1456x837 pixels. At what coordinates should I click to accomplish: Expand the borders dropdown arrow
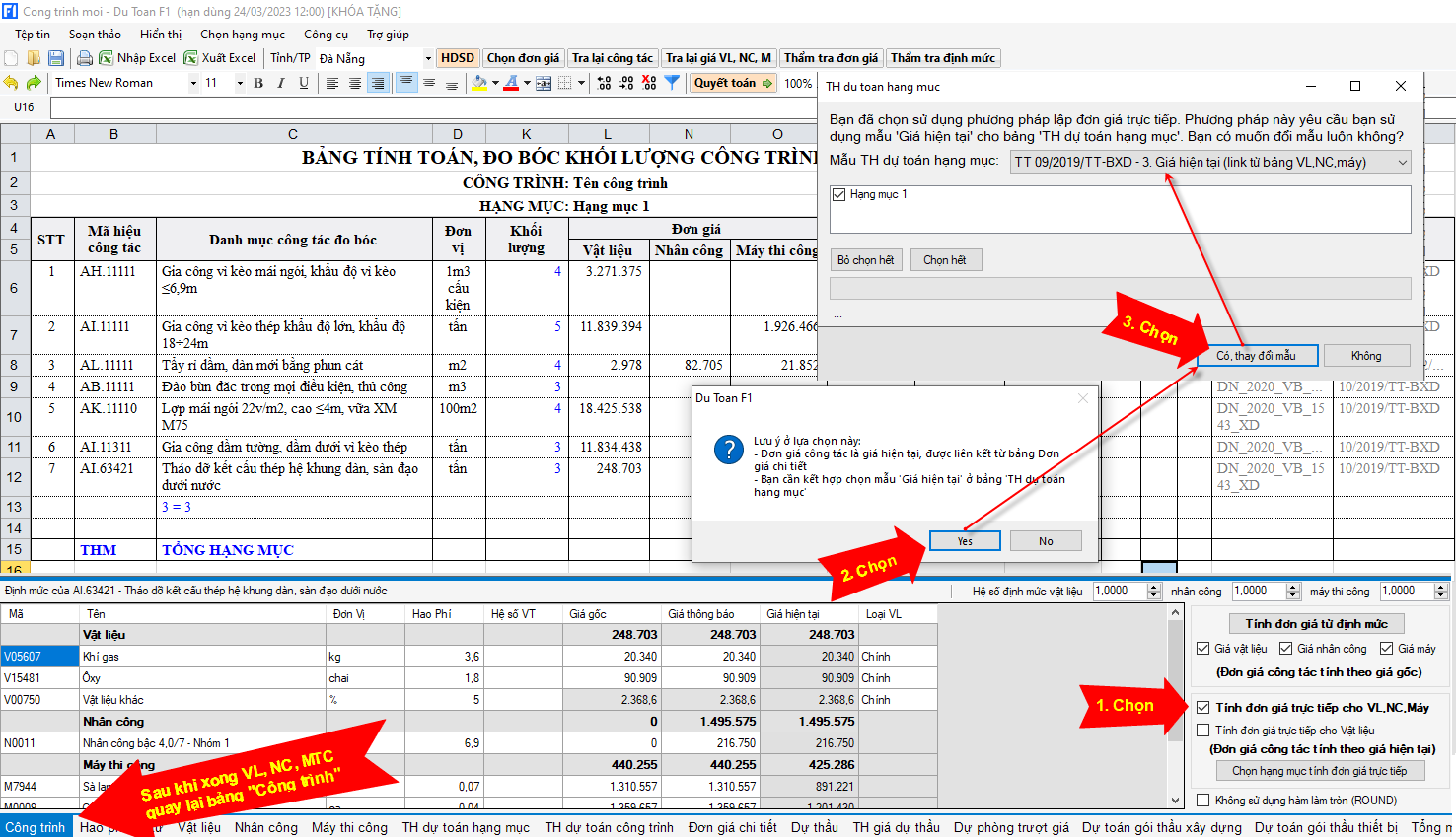pyautogui.click(x=581, y=83)
